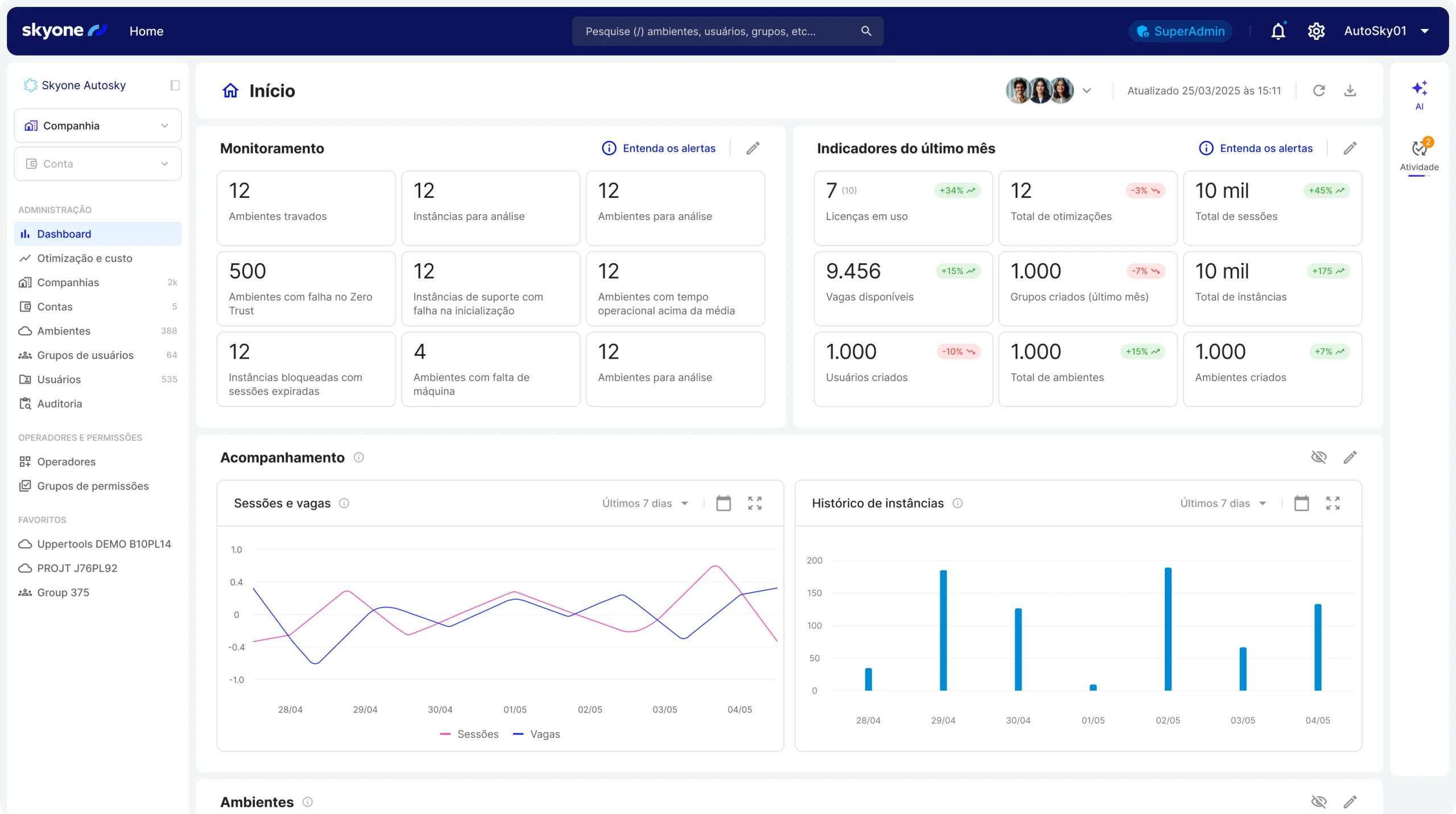
Task: Open the notifications bell
Action: pyautogui.click(x=1278, y=31)
